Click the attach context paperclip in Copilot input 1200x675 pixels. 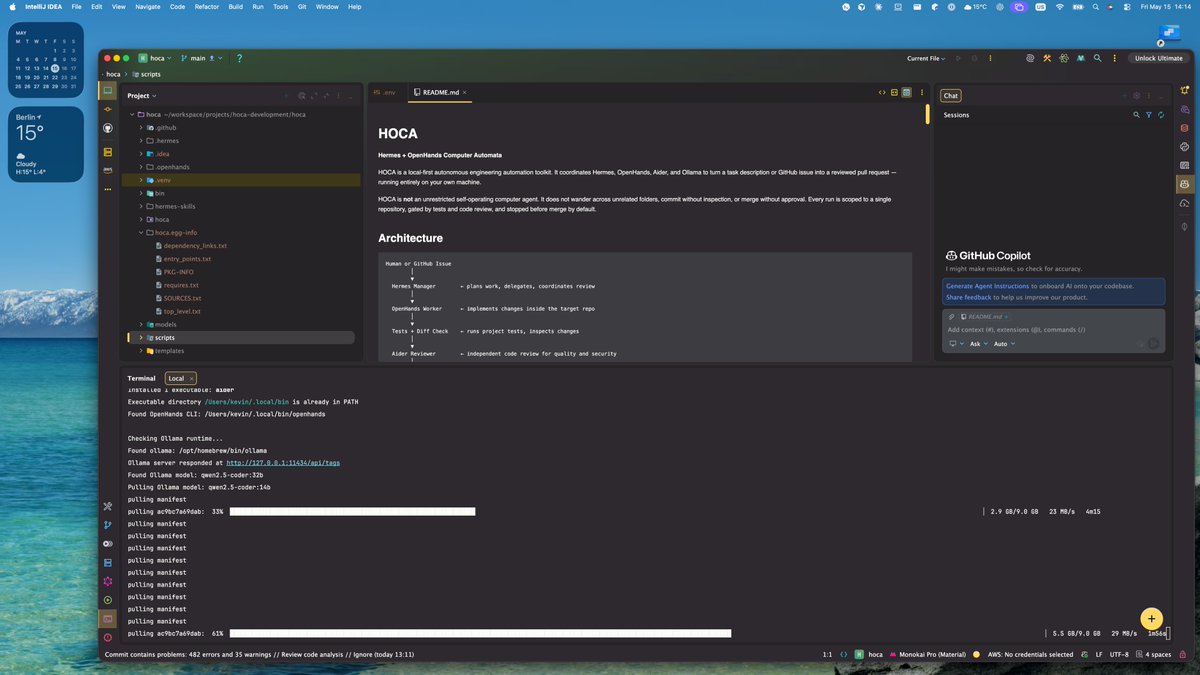click(x=953, y=316)
